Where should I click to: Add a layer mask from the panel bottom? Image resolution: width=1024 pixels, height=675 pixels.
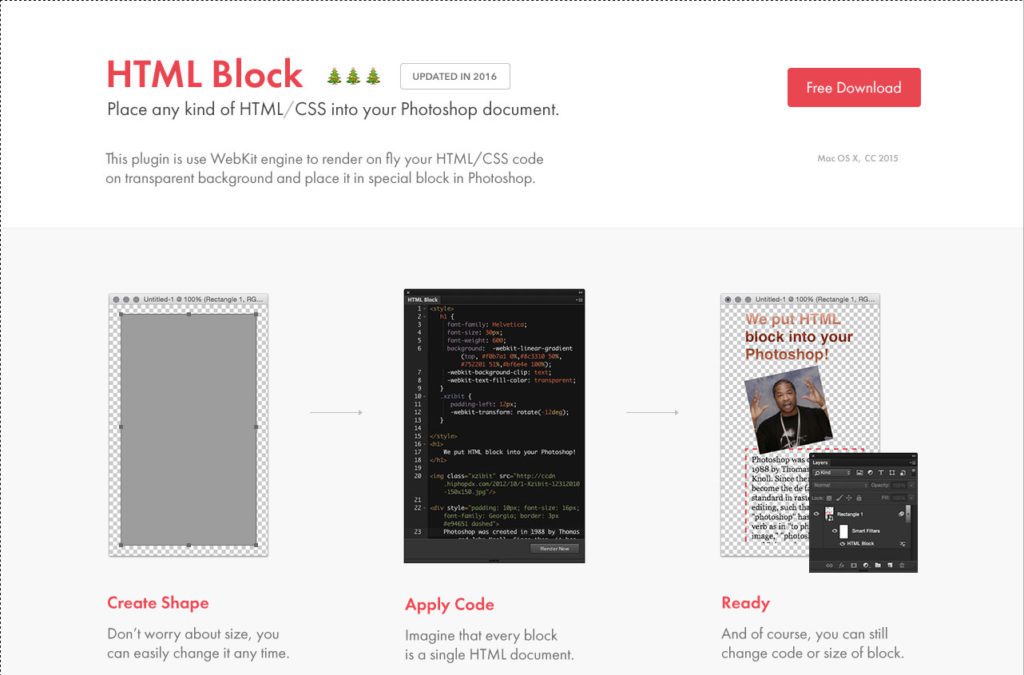pyautogui.click(x=853, y=565)
